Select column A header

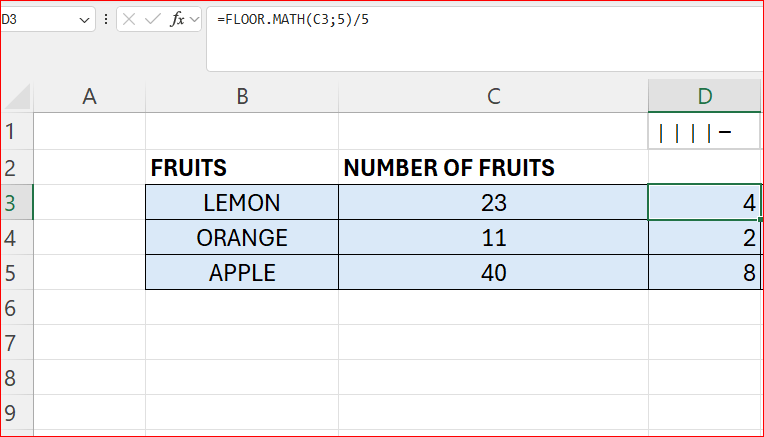pos(90,96)
